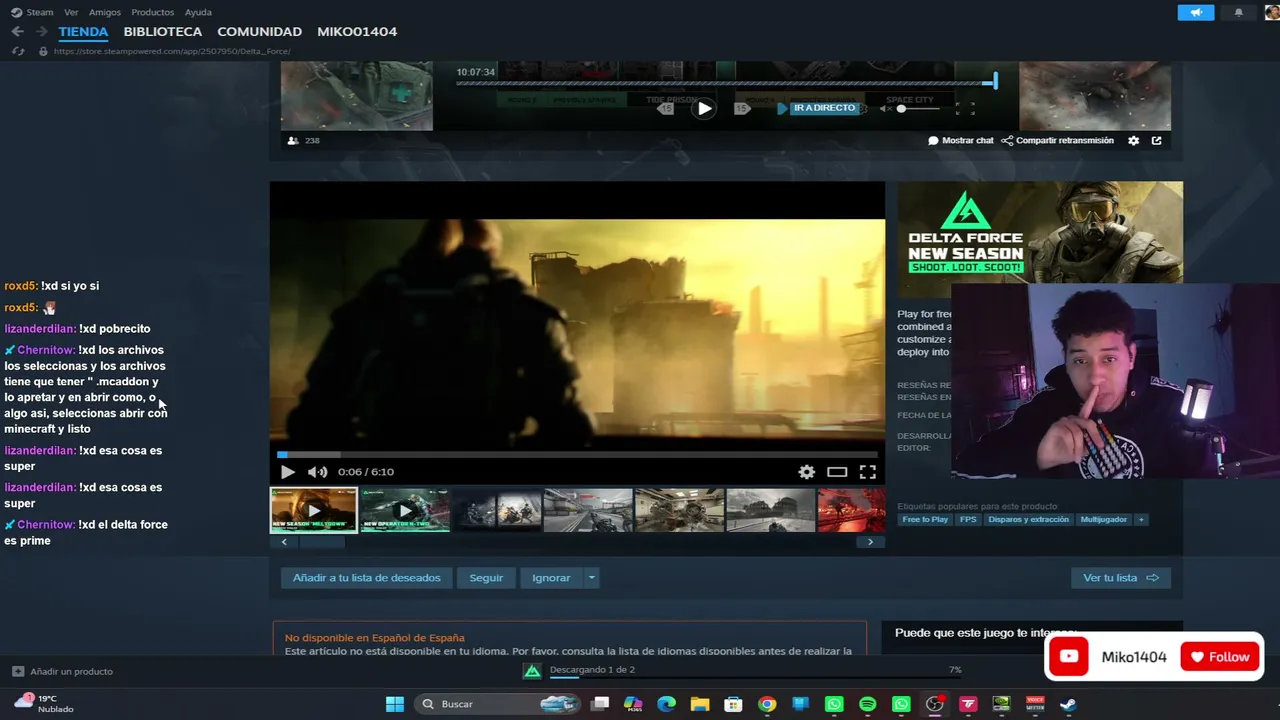Make the broadcast fullscreen
This screenshot has width=1280, height=720.
965,108
